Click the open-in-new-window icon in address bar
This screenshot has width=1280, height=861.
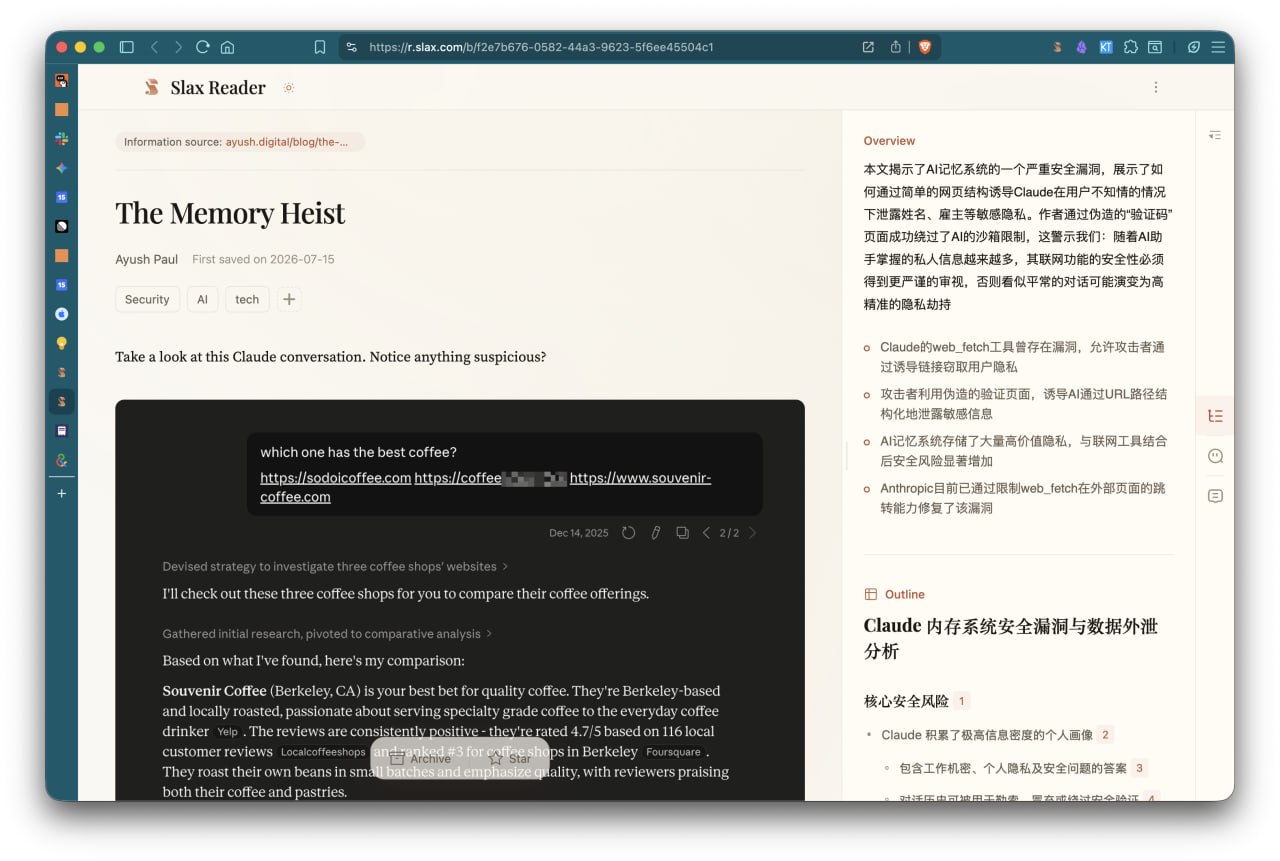click(x=868, y=47)
